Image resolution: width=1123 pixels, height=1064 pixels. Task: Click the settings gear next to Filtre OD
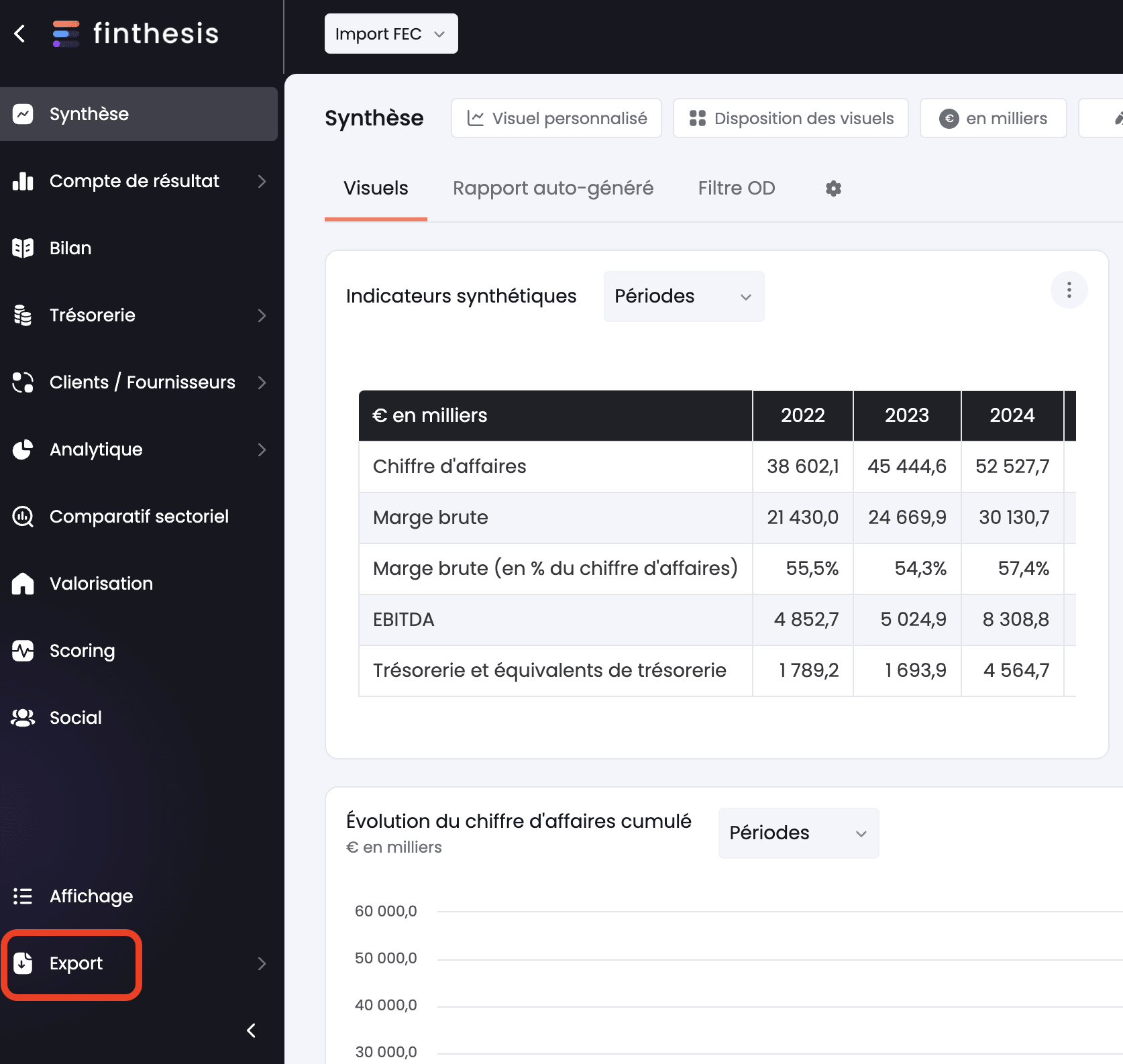pos(833,189)
